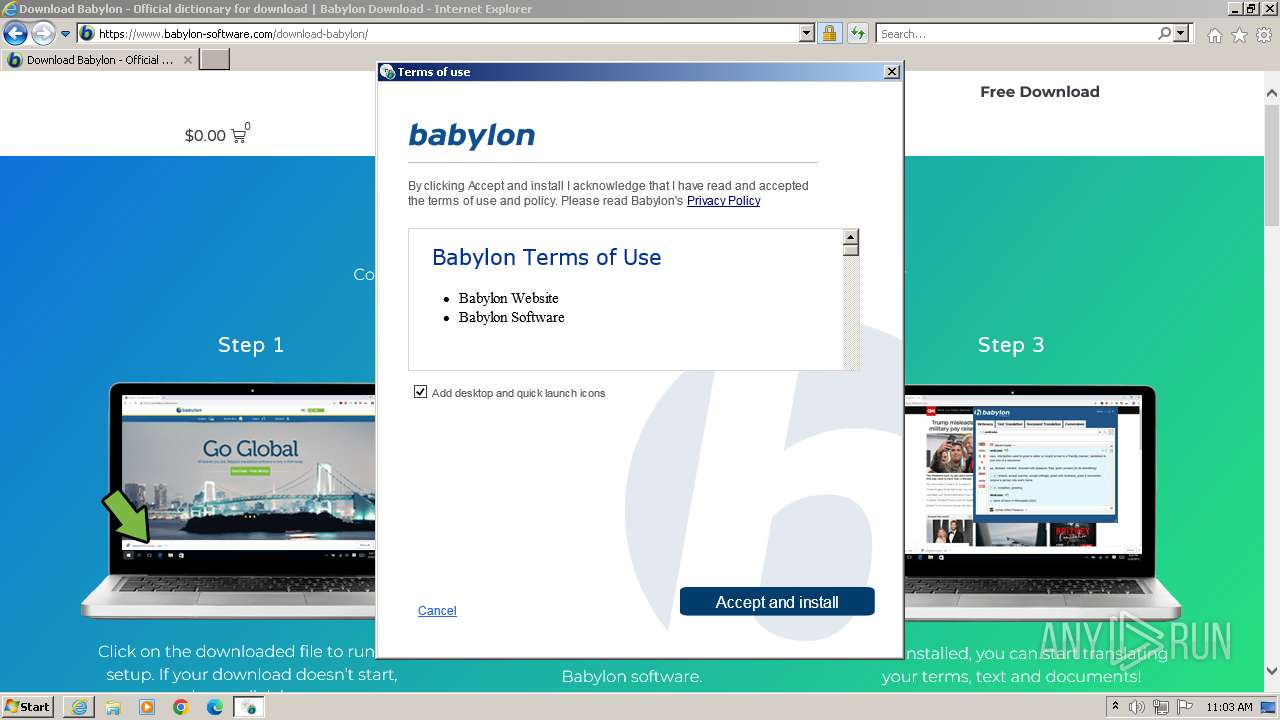Click the 11:03 AM taskbar clock

point(1229,707)
